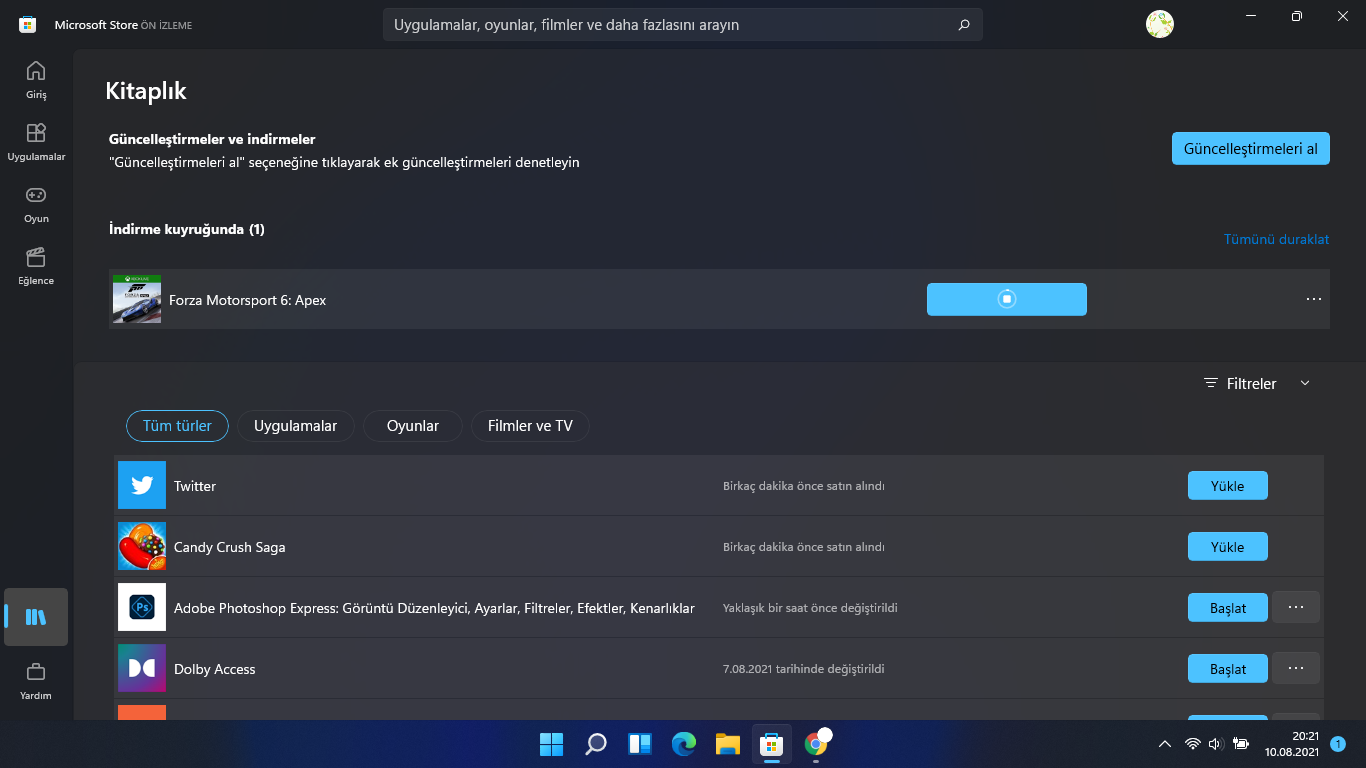Click the 7.08.2021 tarihinde değiştirildi text
Screen dimensions: 1366x768
[804, 669]
